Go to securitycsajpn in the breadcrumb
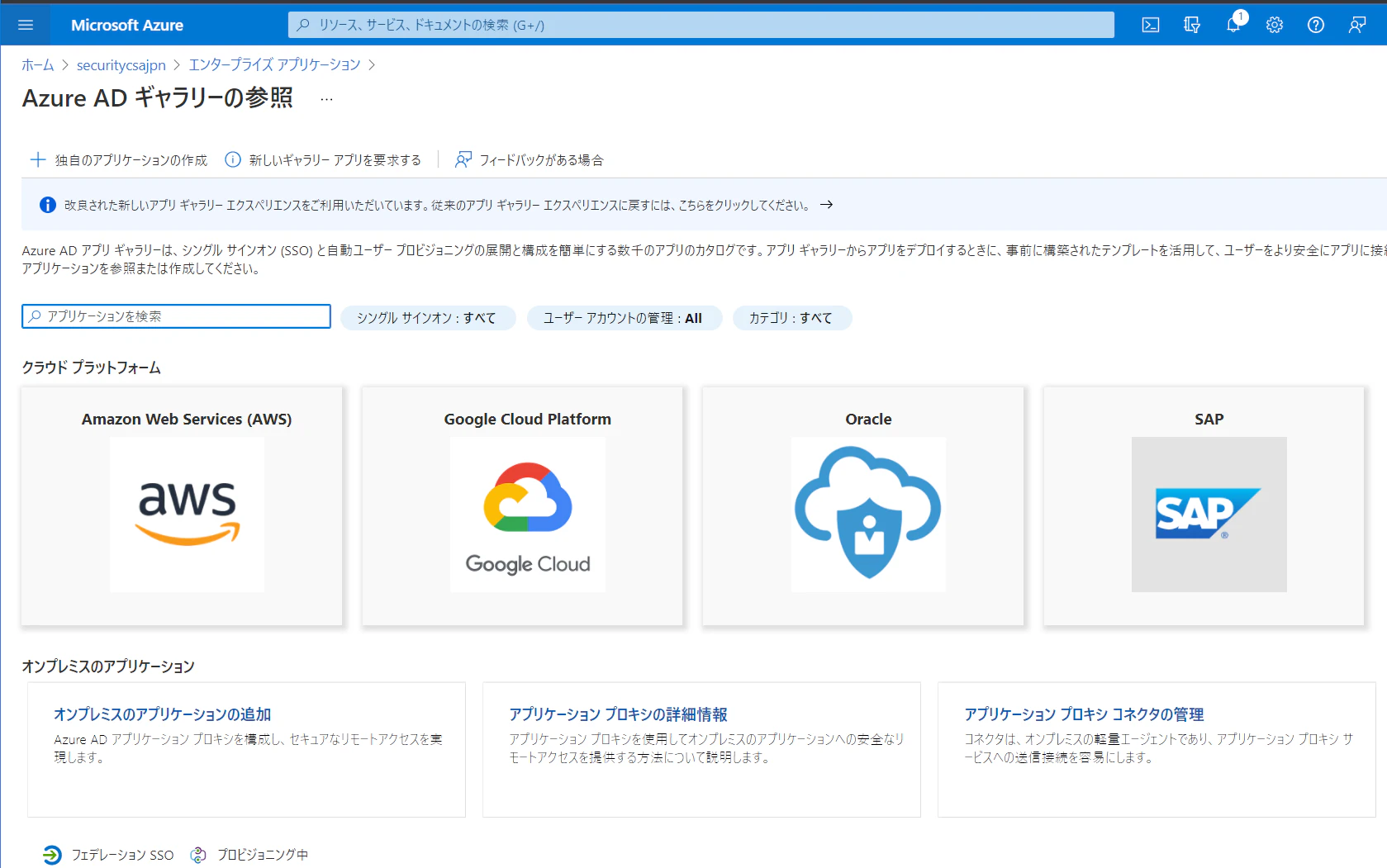The height and width of the screenshot is (868, 1387). click(x=121, y=65)
